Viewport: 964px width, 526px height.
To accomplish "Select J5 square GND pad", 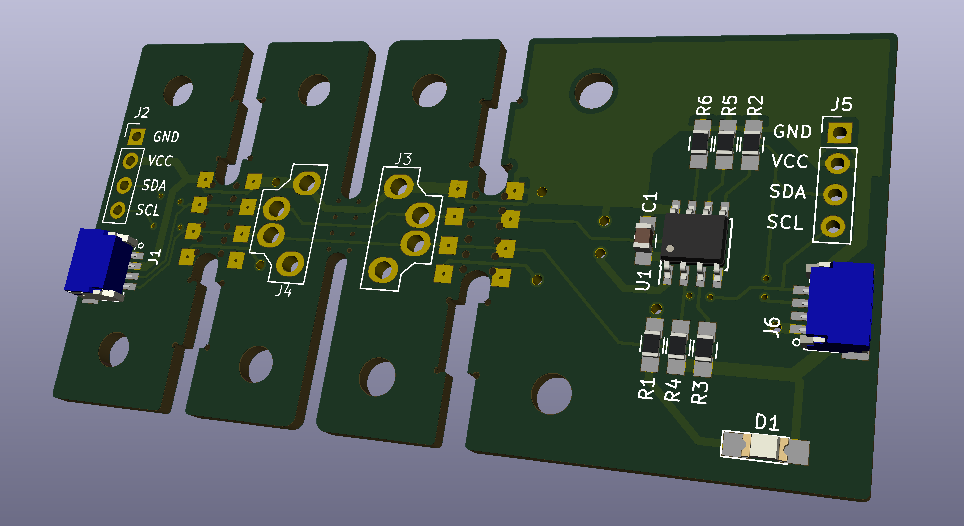I will pyautogui.click(x=840, y=132).
